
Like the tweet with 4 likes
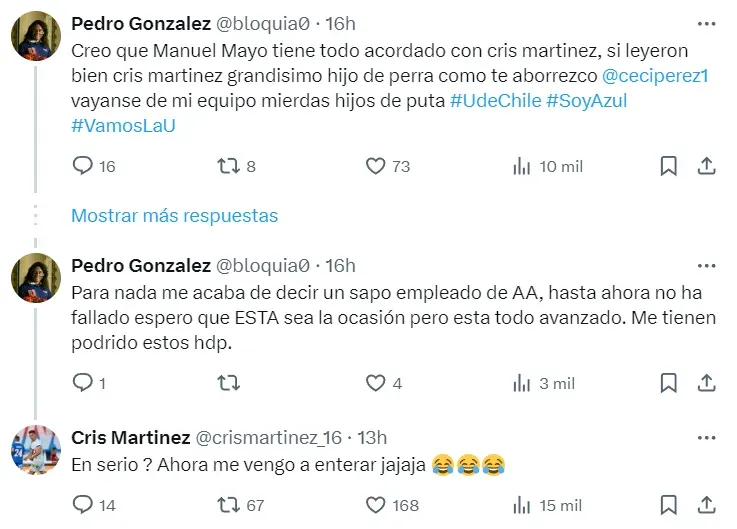click(376, 383)
